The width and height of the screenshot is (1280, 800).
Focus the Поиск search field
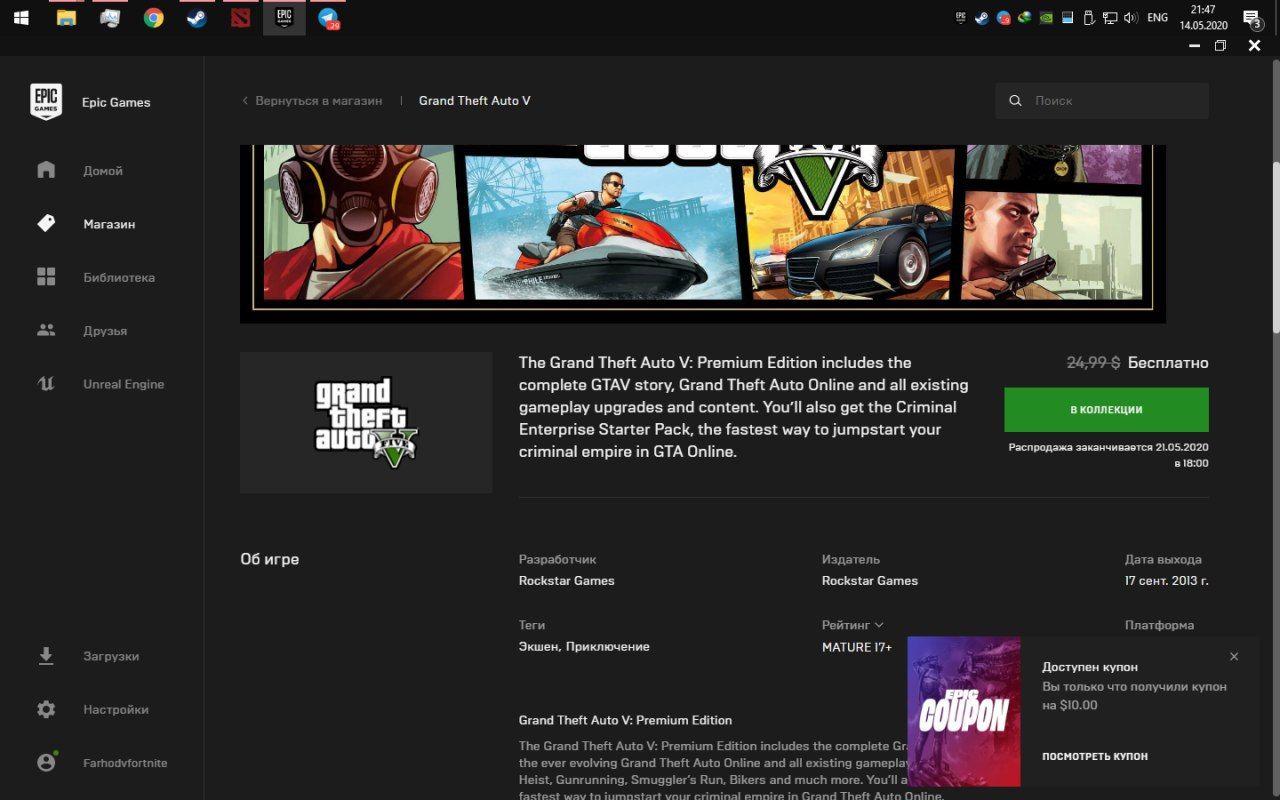(x=1102, y=101)
